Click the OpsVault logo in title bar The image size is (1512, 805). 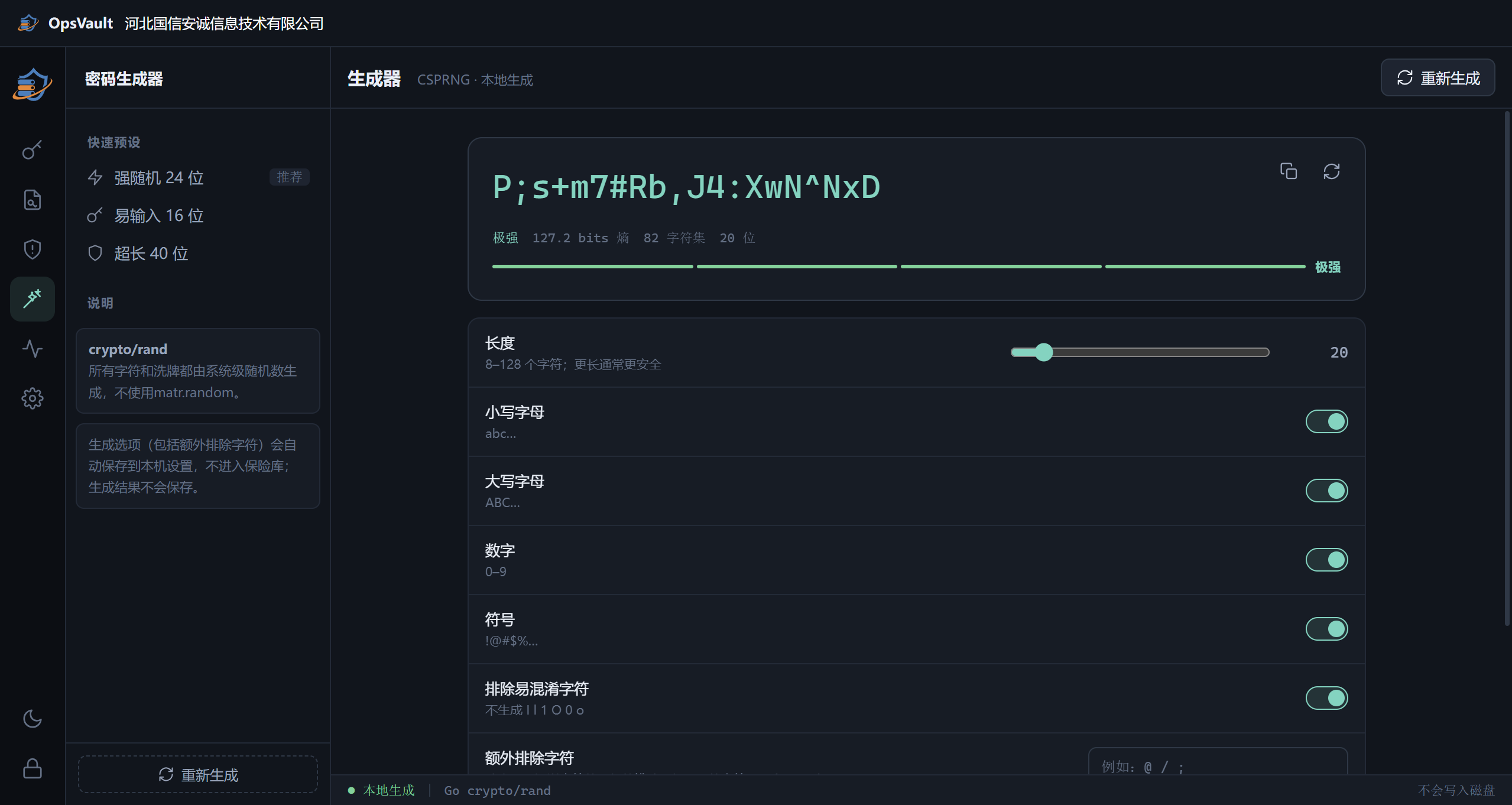[x=28, y=23]
